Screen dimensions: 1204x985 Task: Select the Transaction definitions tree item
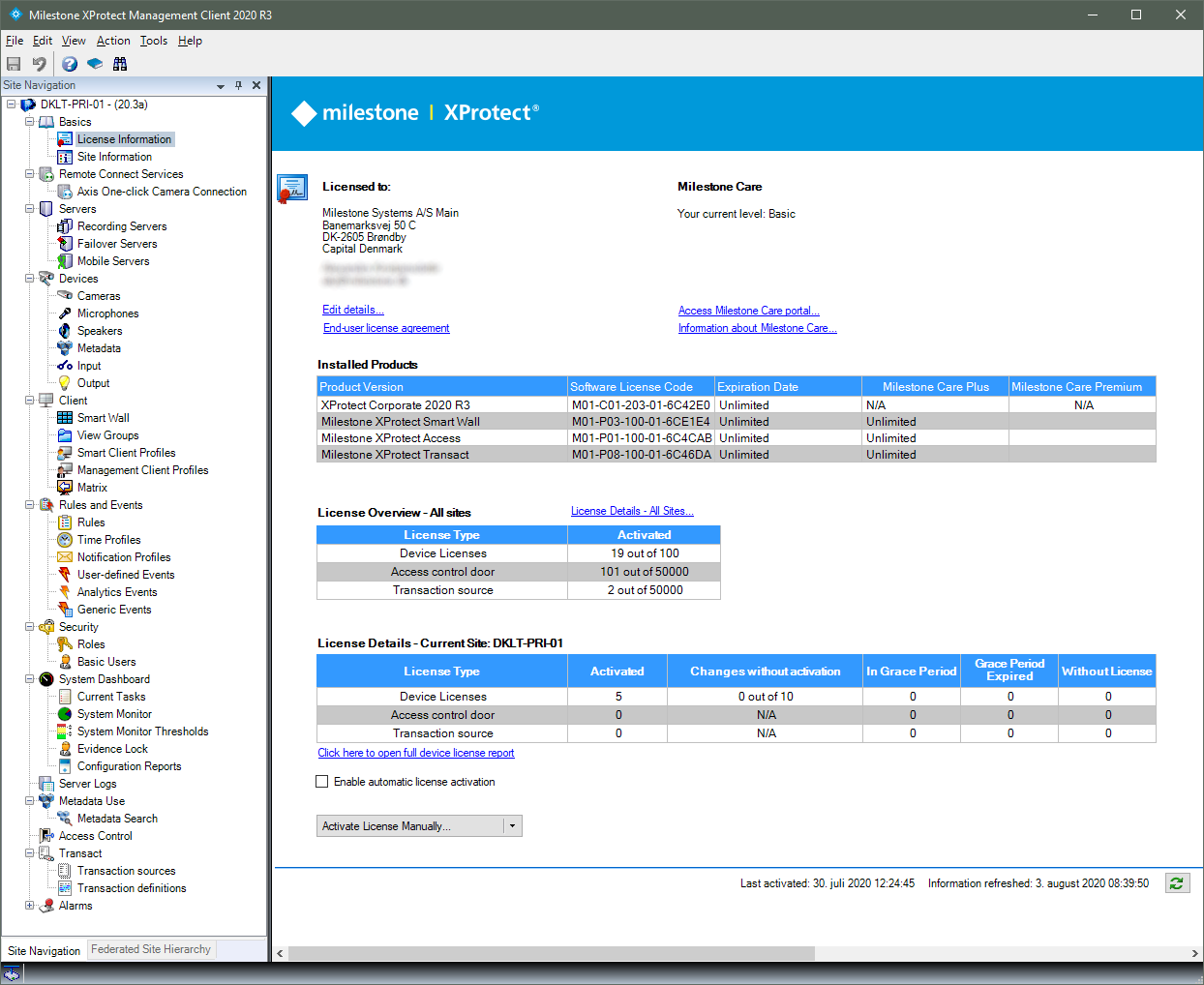132,888
